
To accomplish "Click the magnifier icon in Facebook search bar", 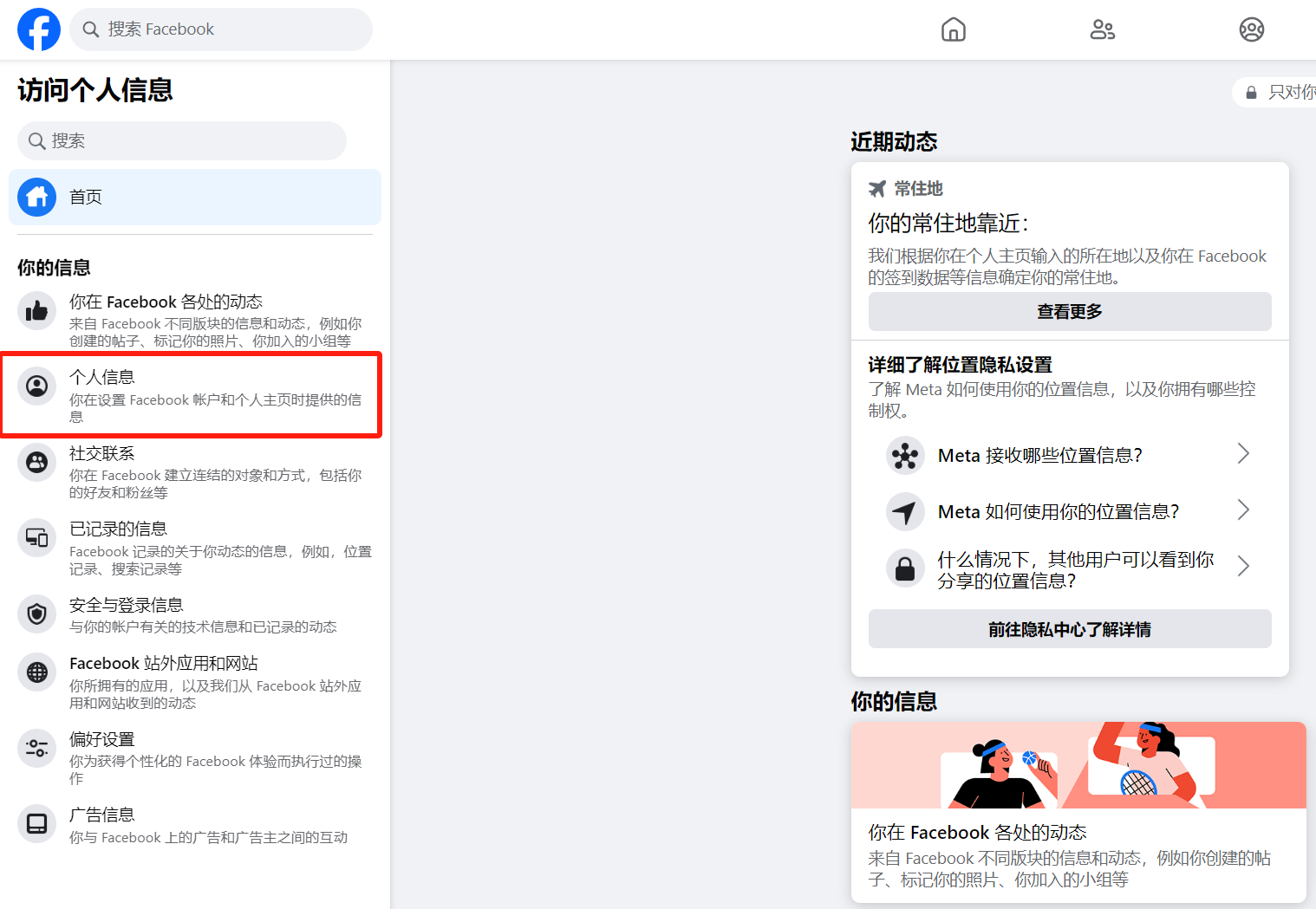I will coord(90,29).
